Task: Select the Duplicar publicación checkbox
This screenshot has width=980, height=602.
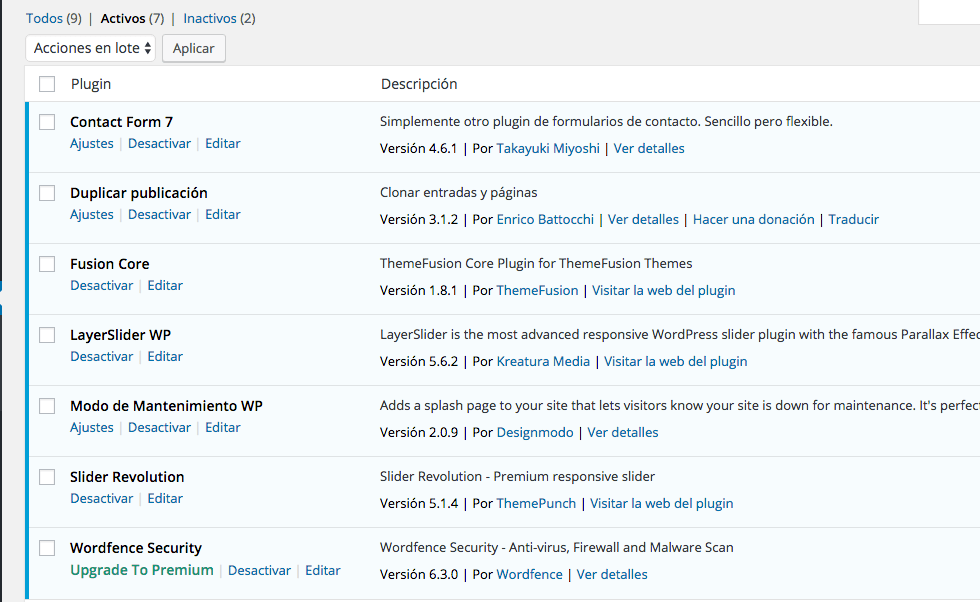Action: [47, 193]
